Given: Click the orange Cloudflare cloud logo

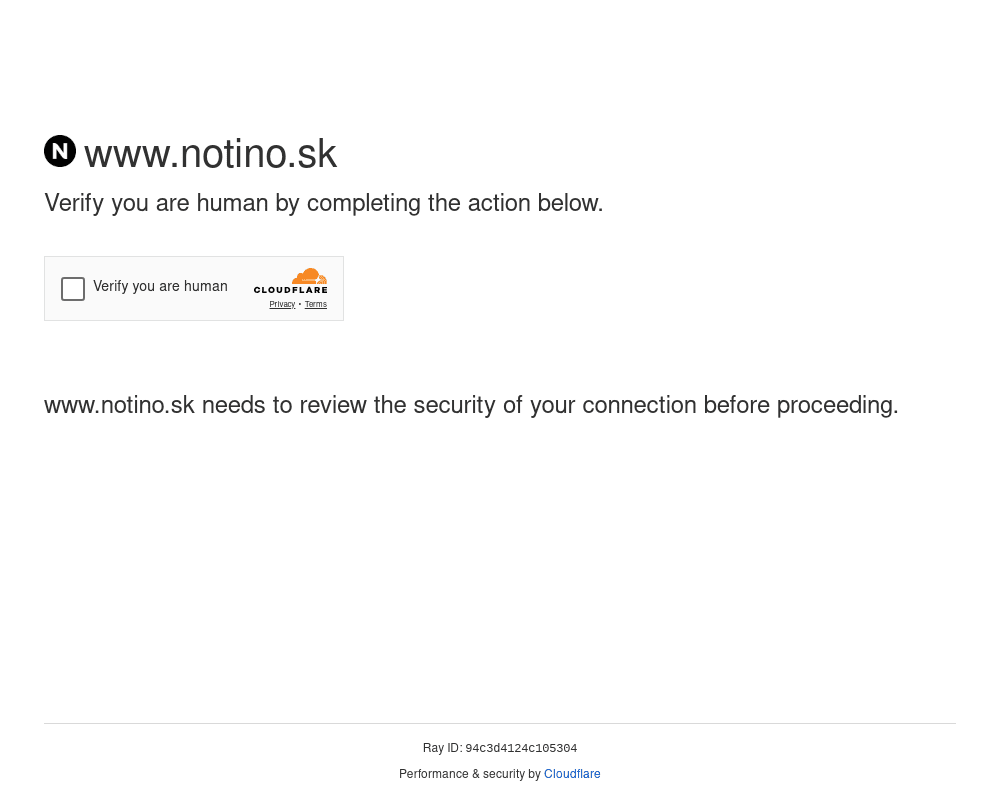Looking at the screenshot, I should click(309, 276).
